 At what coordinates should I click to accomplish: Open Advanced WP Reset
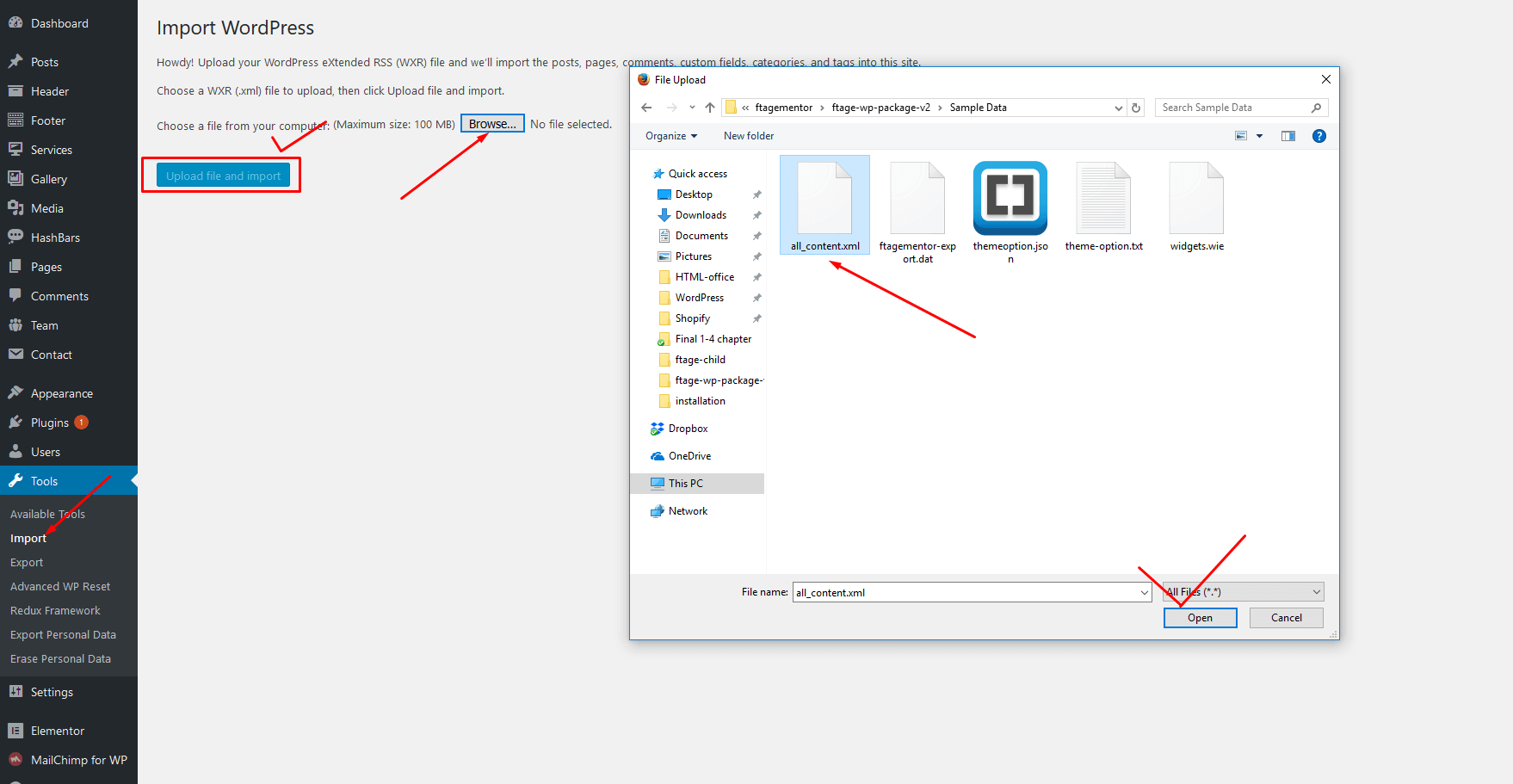click(60, 586)
